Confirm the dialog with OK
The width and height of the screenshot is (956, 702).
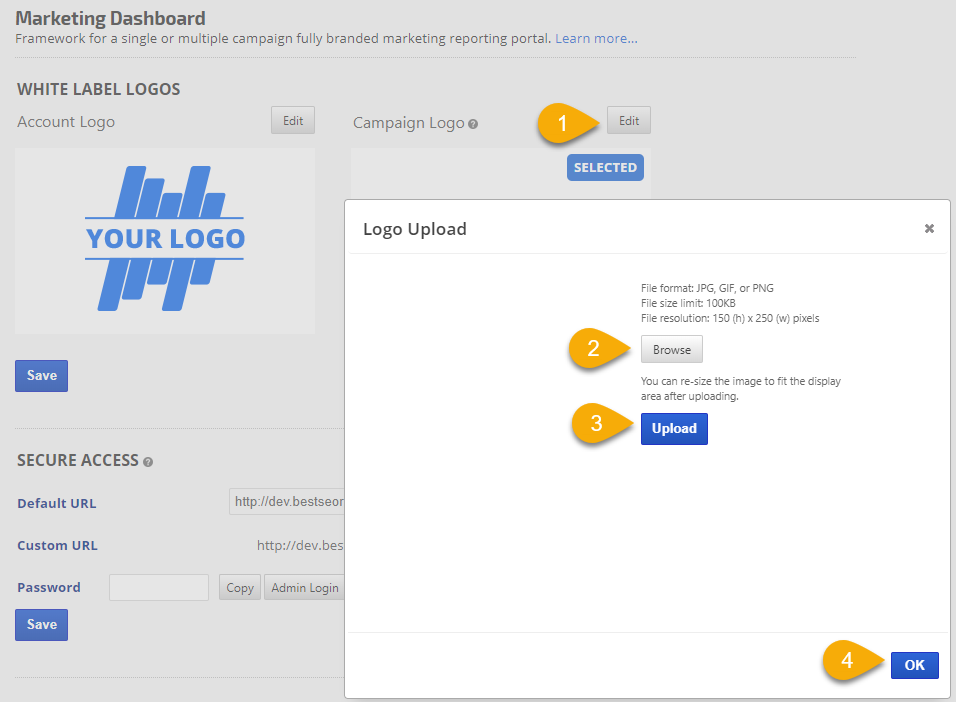[914, 665]
